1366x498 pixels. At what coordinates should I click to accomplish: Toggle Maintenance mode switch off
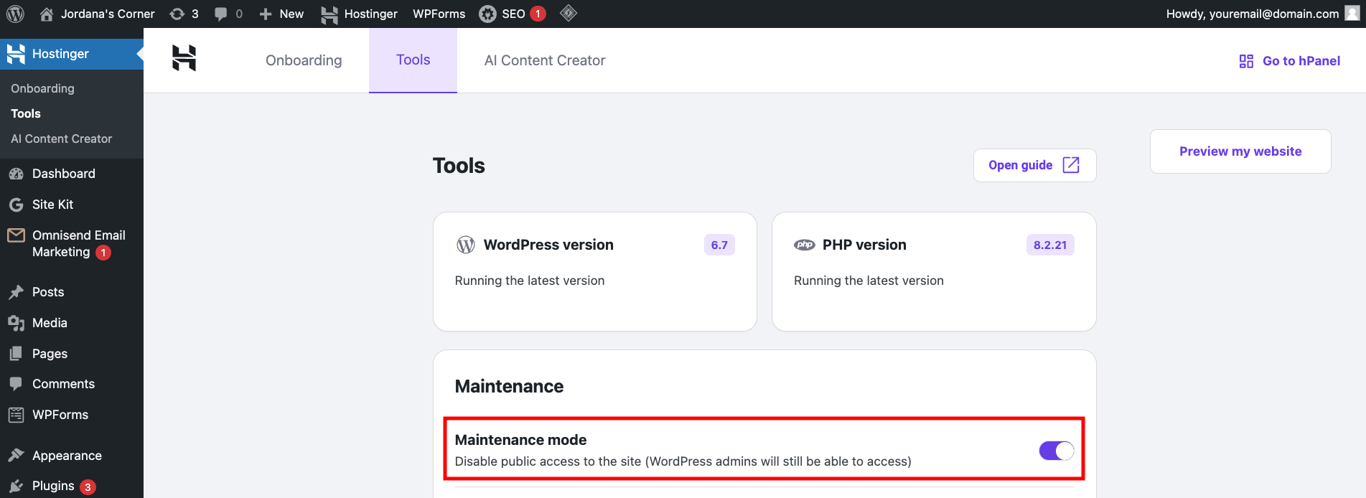1057,451
